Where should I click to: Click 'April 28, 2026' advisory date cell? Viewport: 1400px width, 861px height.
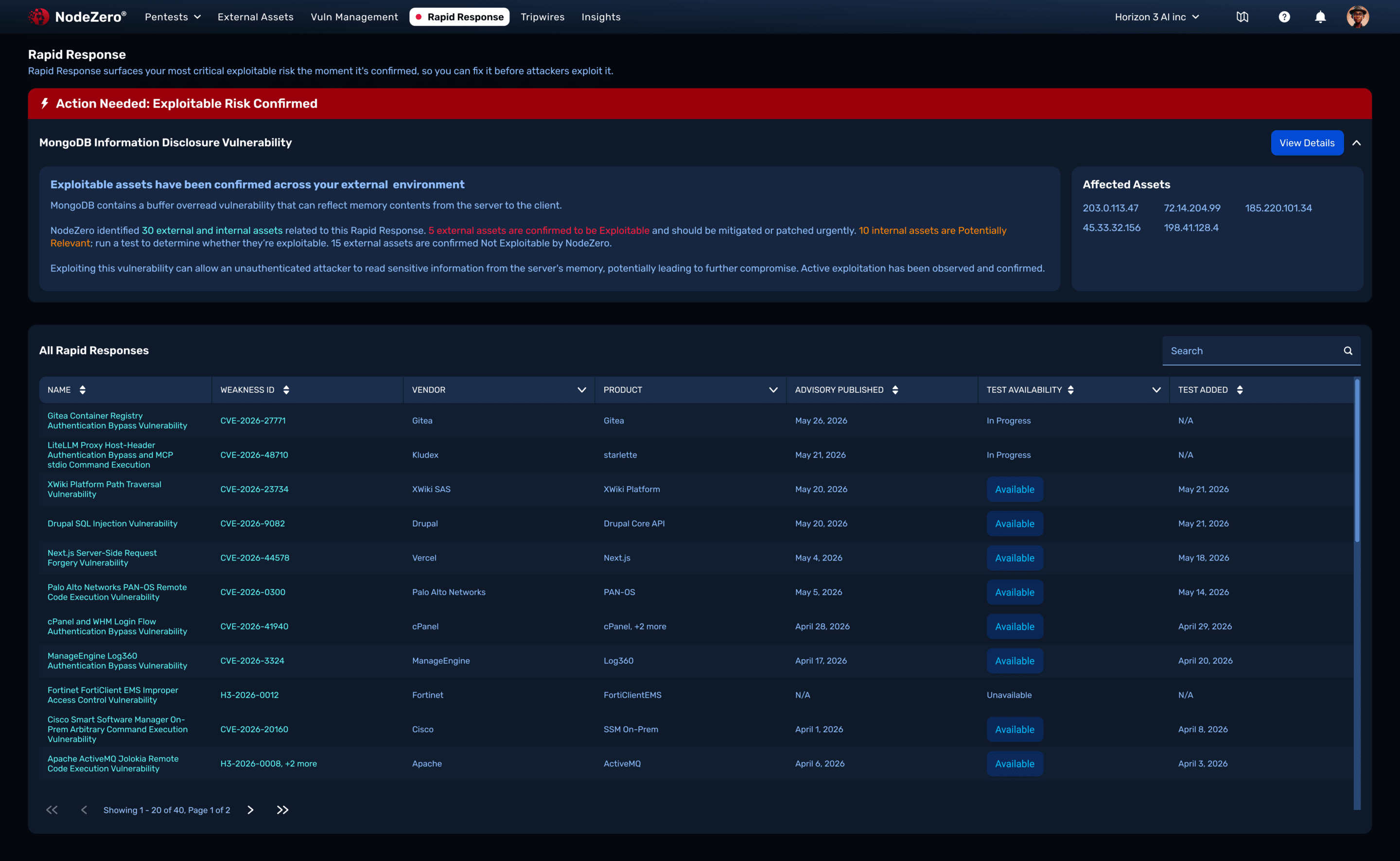pos(822,626)
